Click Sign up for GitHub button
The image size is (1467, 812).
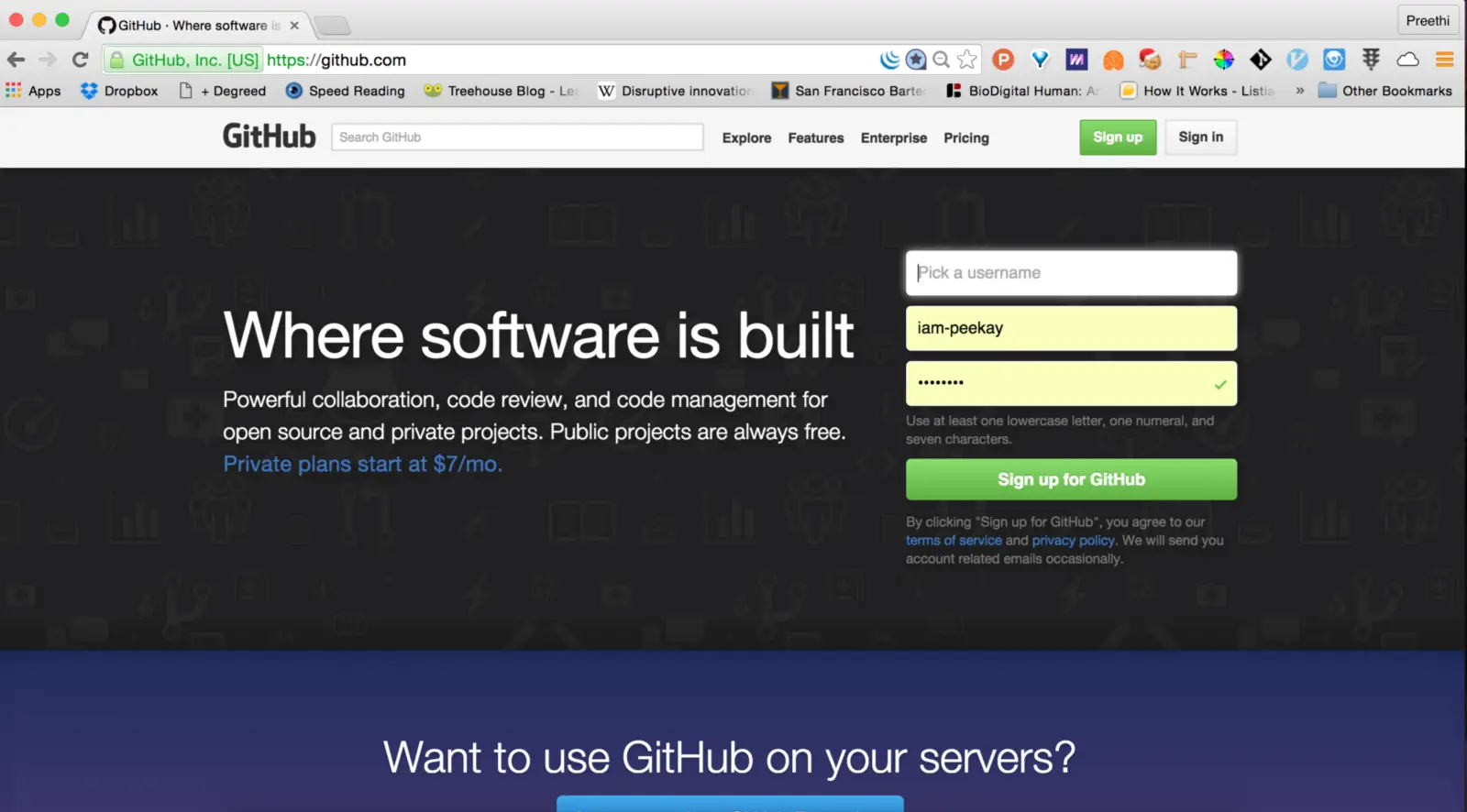(x=1071, y=479)
